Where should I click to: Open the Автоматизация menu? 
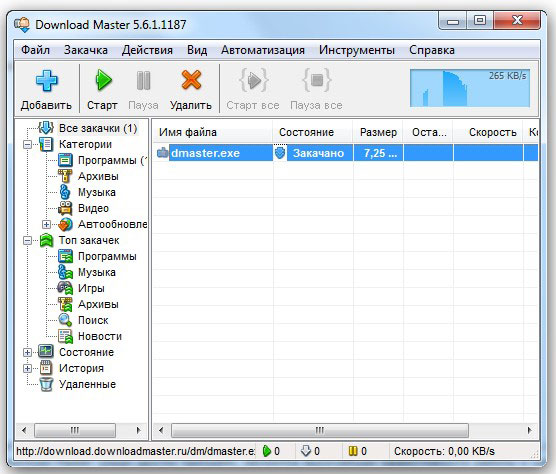pyautogui.click(x=263, y=50)
